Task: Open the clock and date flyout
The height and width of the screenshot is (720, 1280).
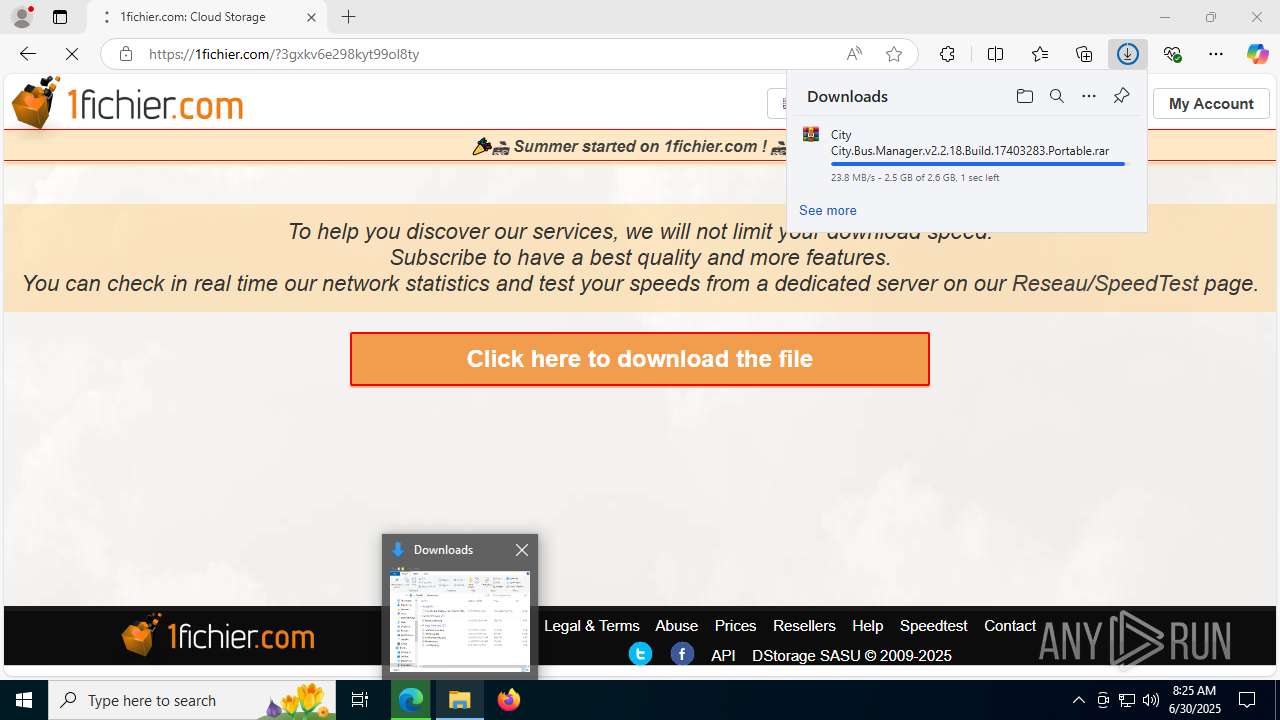Action: click(x=1196, y=700)
